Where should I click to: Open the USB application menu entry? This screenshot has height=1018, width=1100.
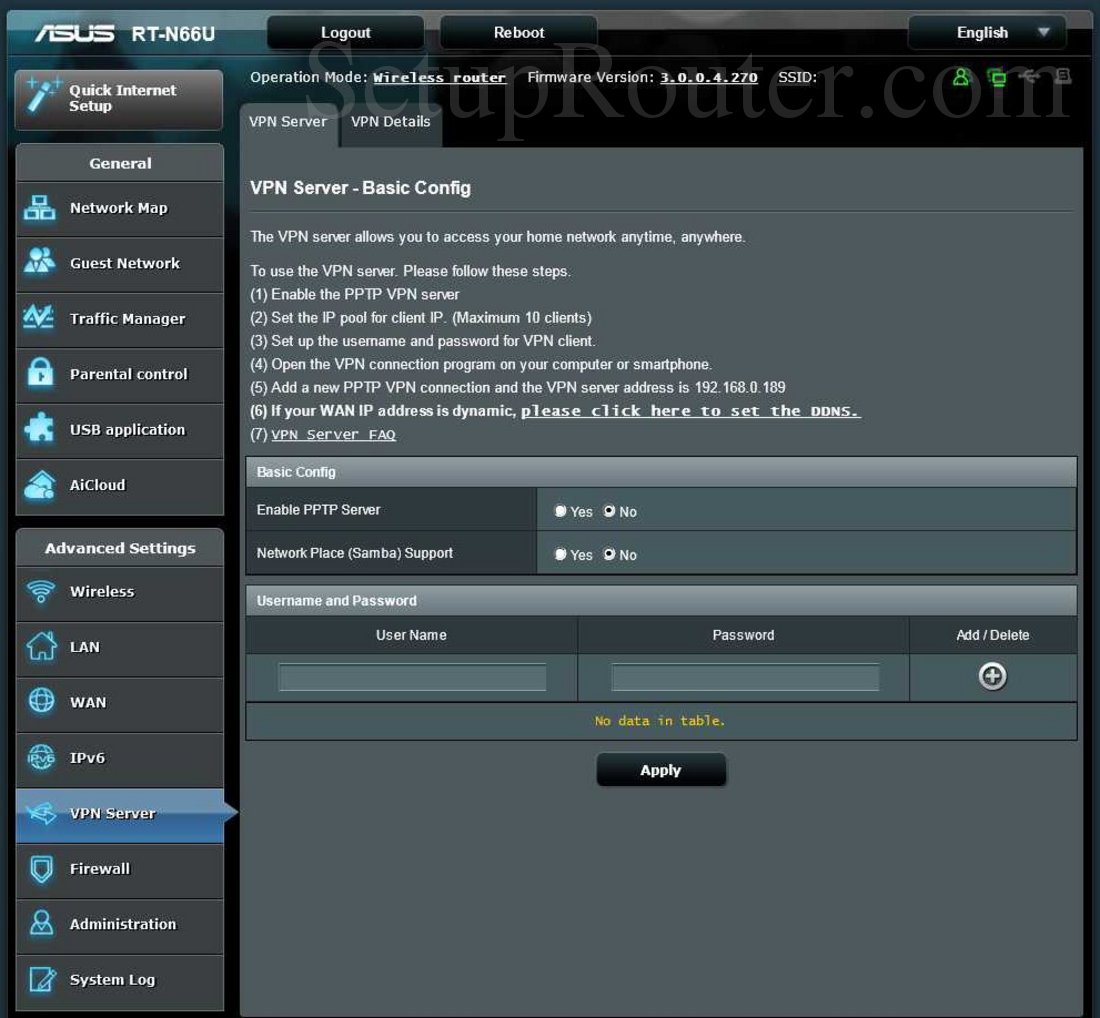119,430
